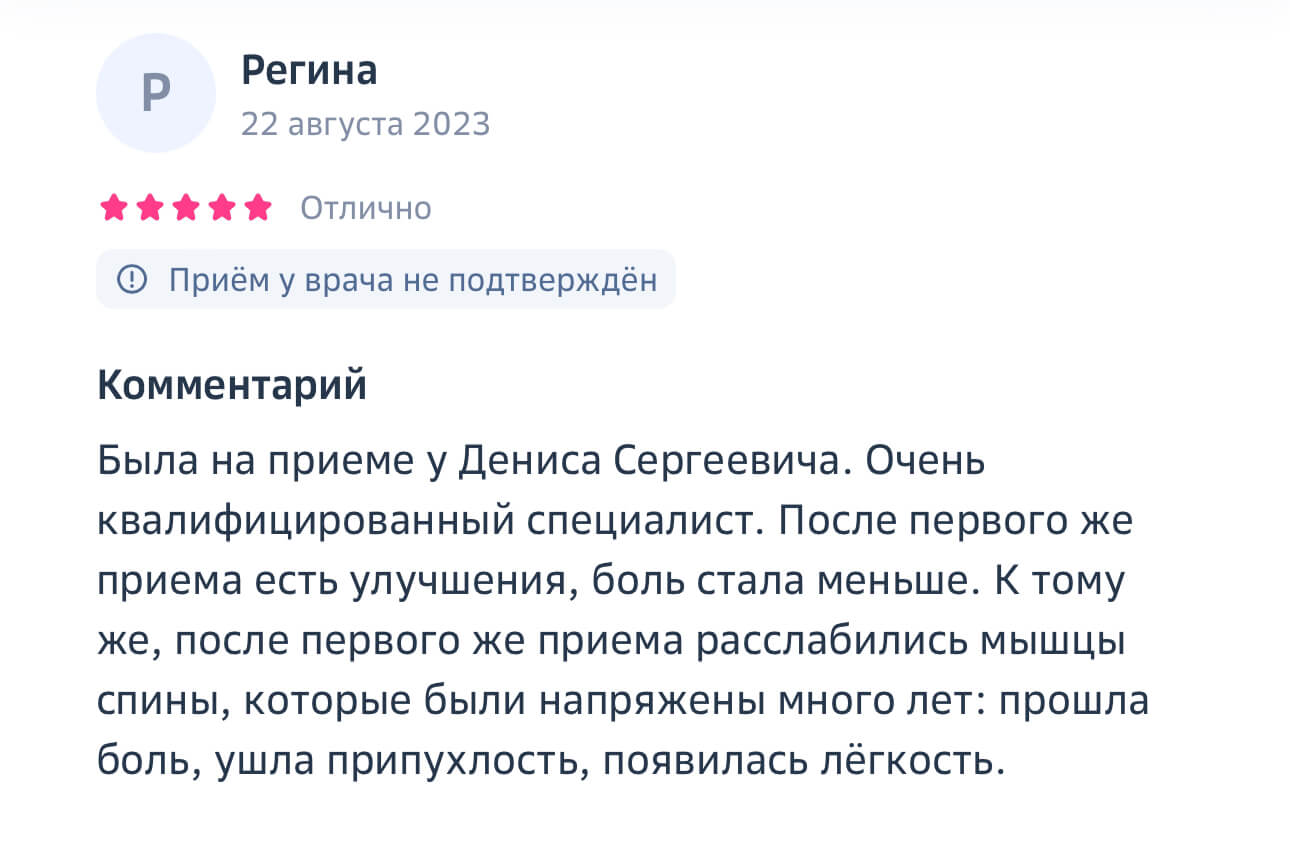
Task: Click the Отлично rating label
Action: [366, 208]
